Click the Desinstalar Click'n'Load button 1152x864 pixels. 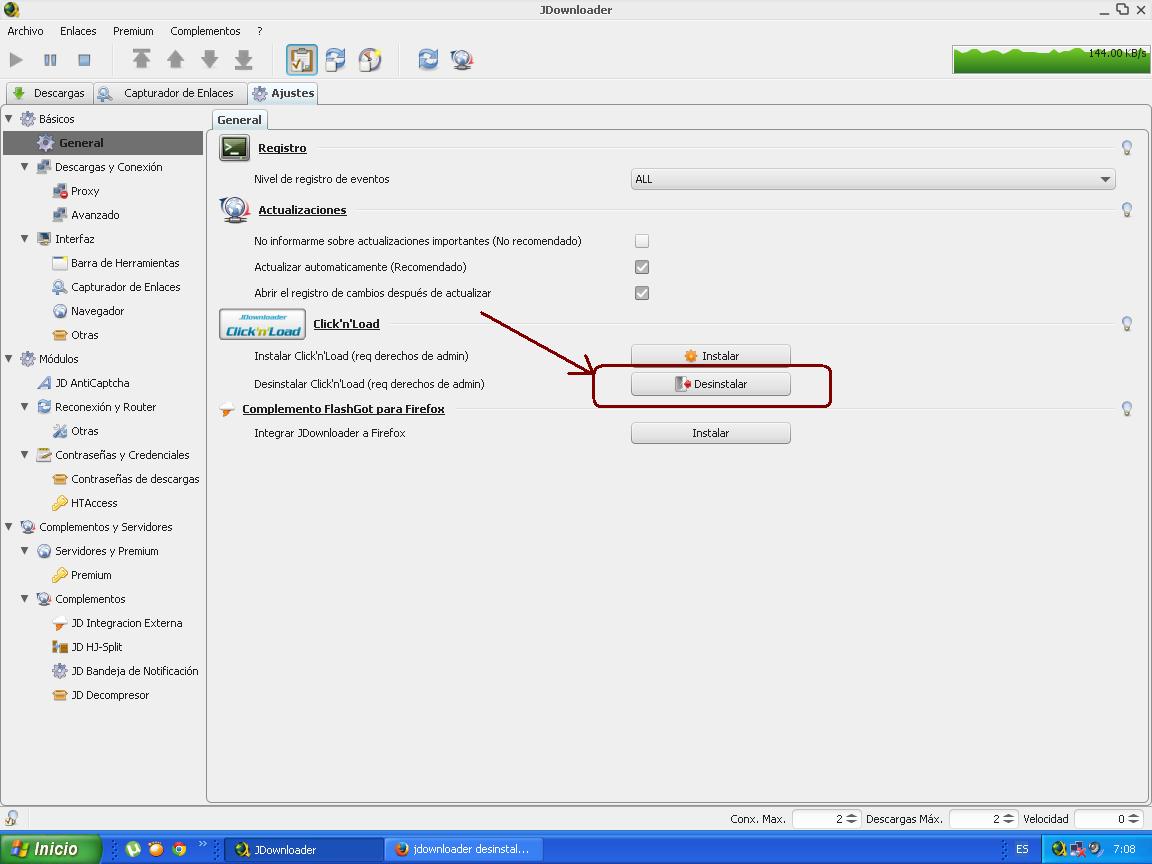pyautogui.click(x=710, y=384)
